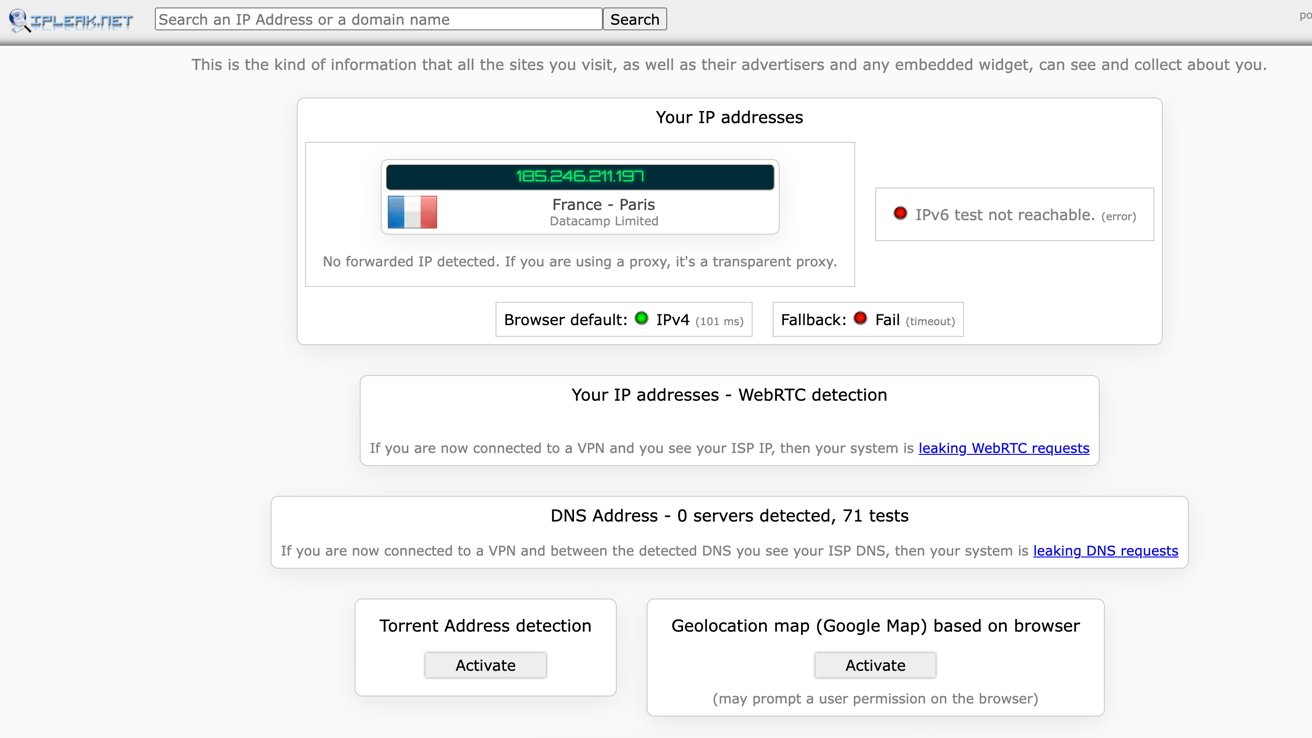
Task: Click the user permission prompt note
Action: 875,699
